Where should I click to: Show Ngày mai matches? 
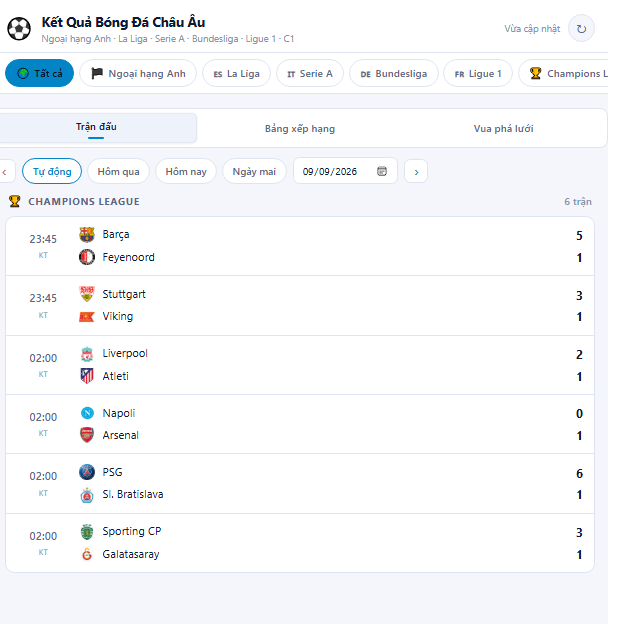(x=254, y=171)
